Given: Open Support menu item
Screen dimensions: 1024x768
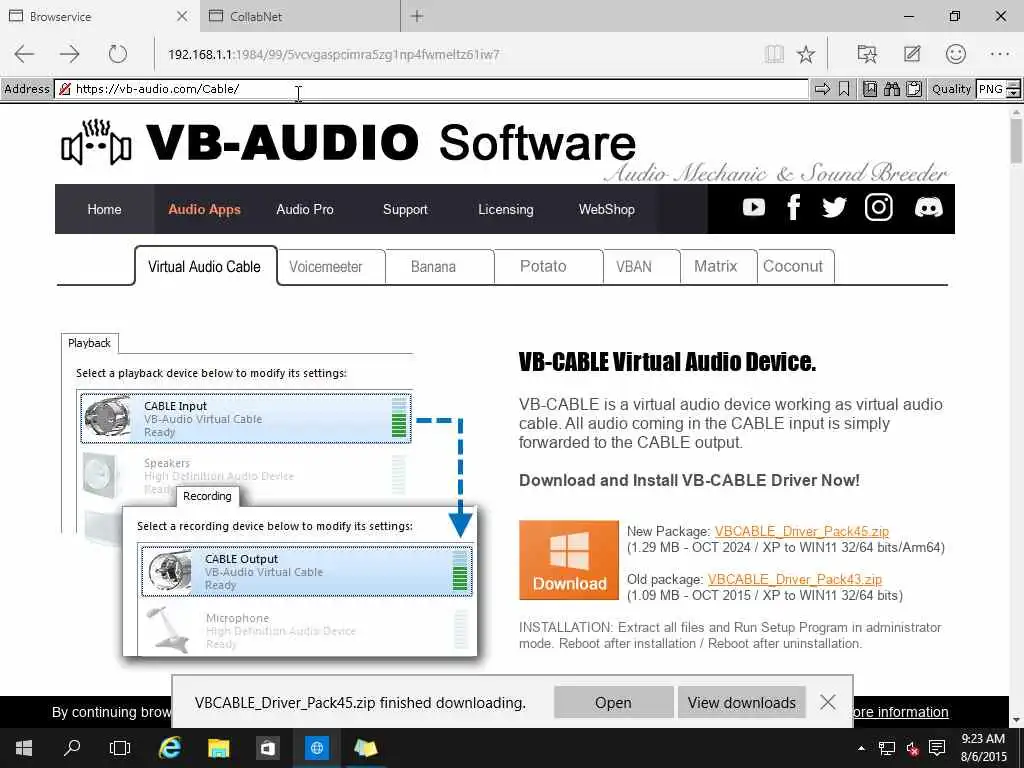Looking at the screenshot, I should [x=405, y=209].
